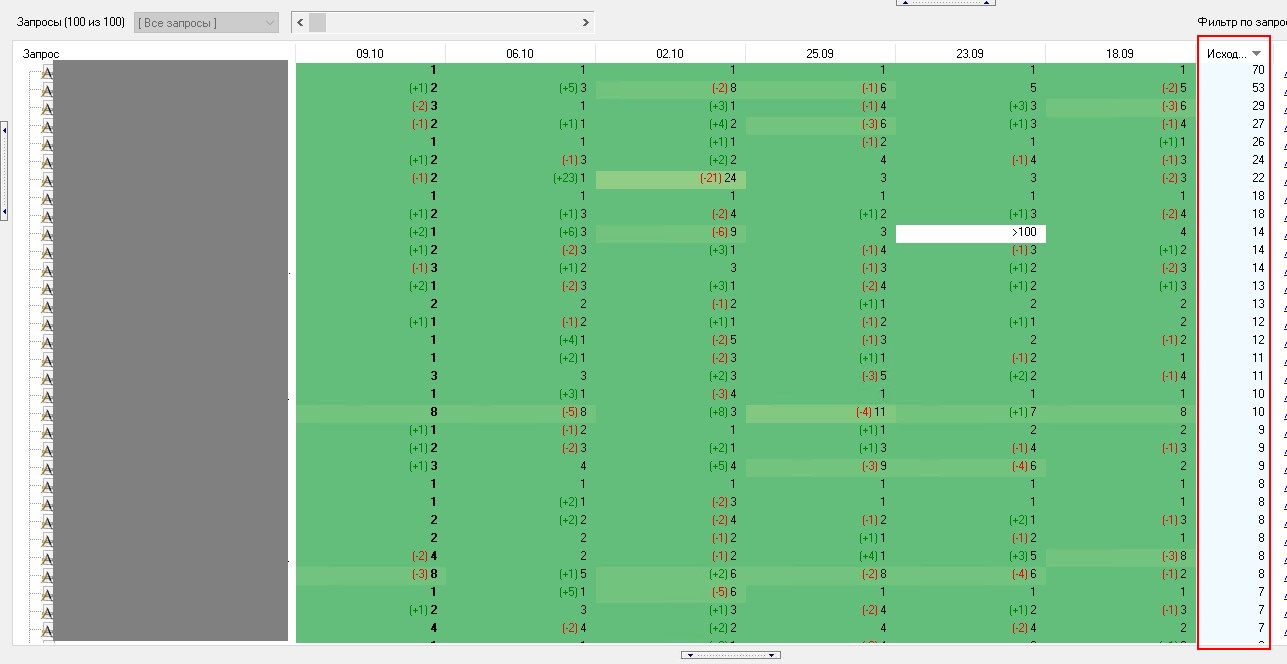Click the horizontal scrollbar left arrow

[300, 22]
